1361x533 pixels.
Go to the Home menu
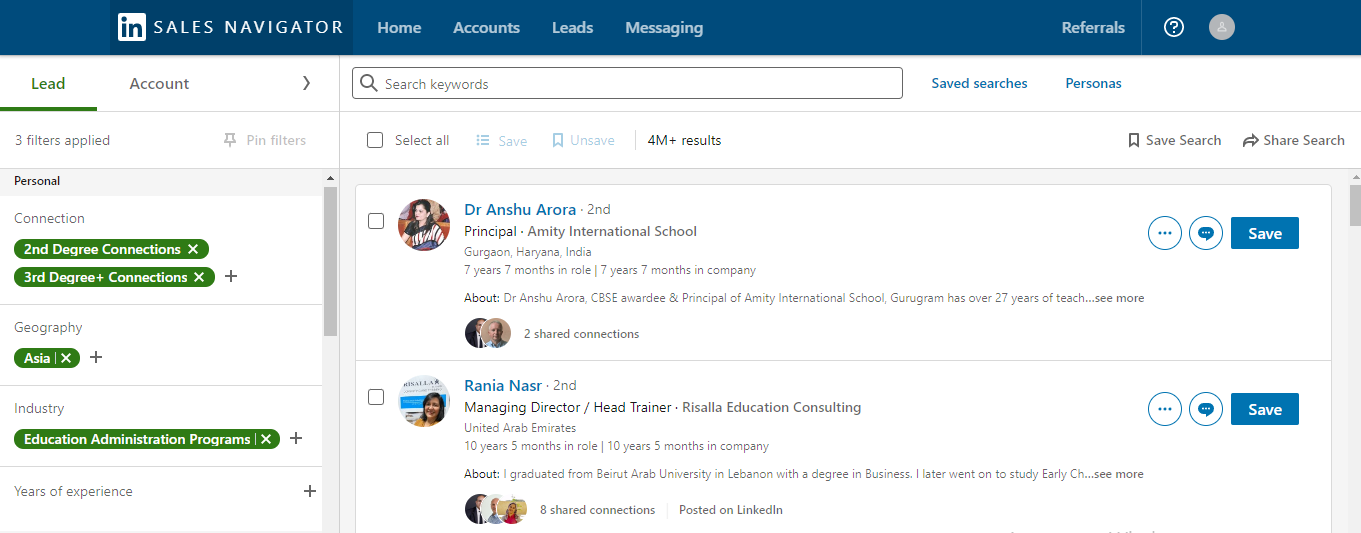tap(399, 28)
